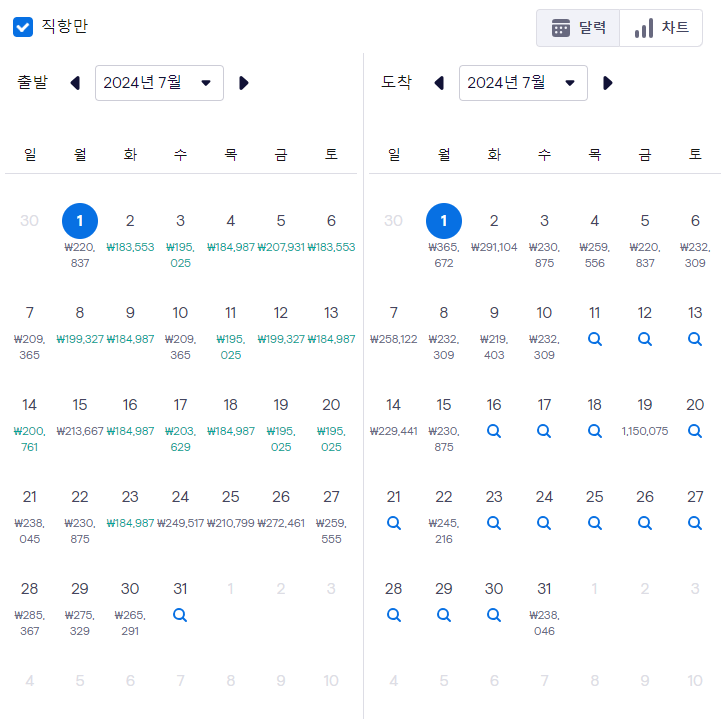
Task: Select departure date 2 at ₩183,553
Action: point(130,221)
